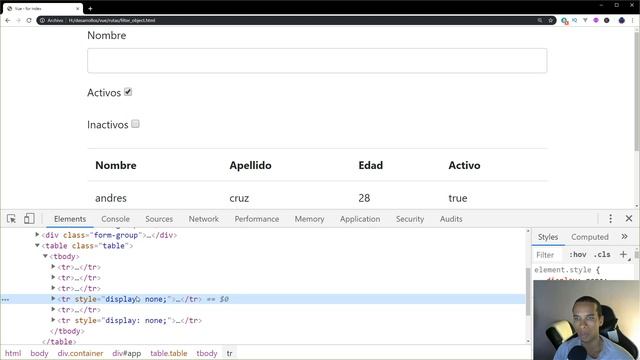Switch to the Console tab
This screenshot has height=360, width=640.
pyautogui.click(x=116, y=219)
